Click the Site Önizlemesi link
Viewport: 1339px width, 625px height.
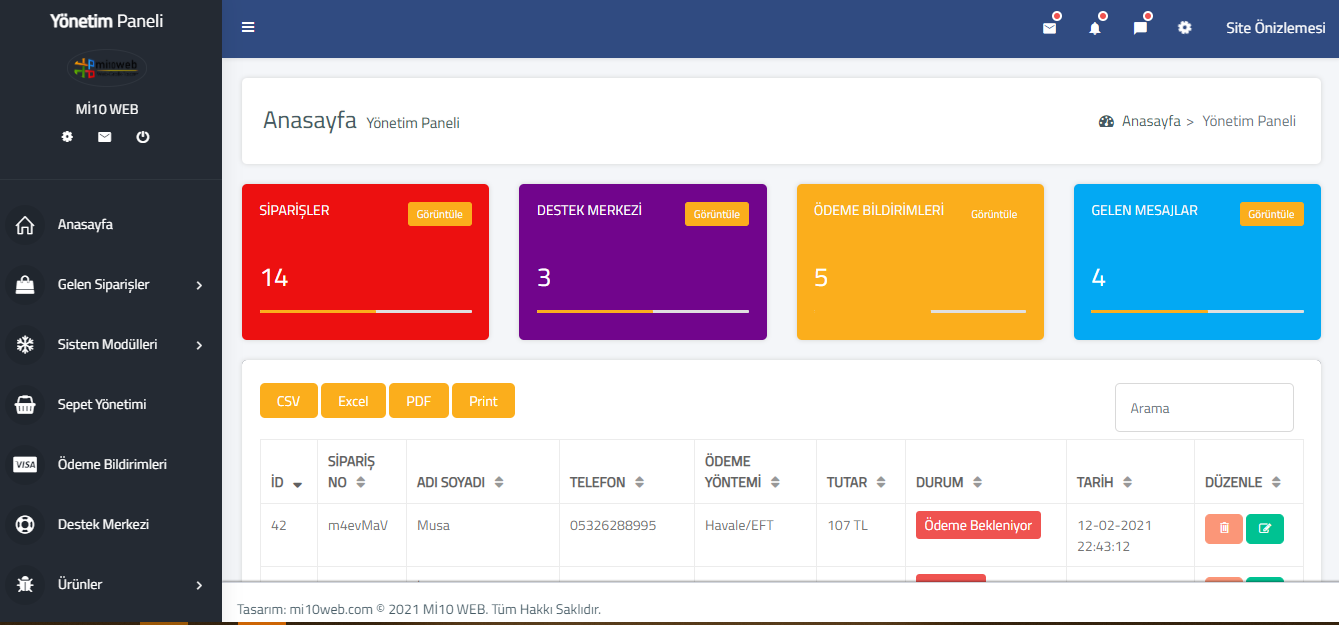pyautogui.click(x=1275, y=28)
